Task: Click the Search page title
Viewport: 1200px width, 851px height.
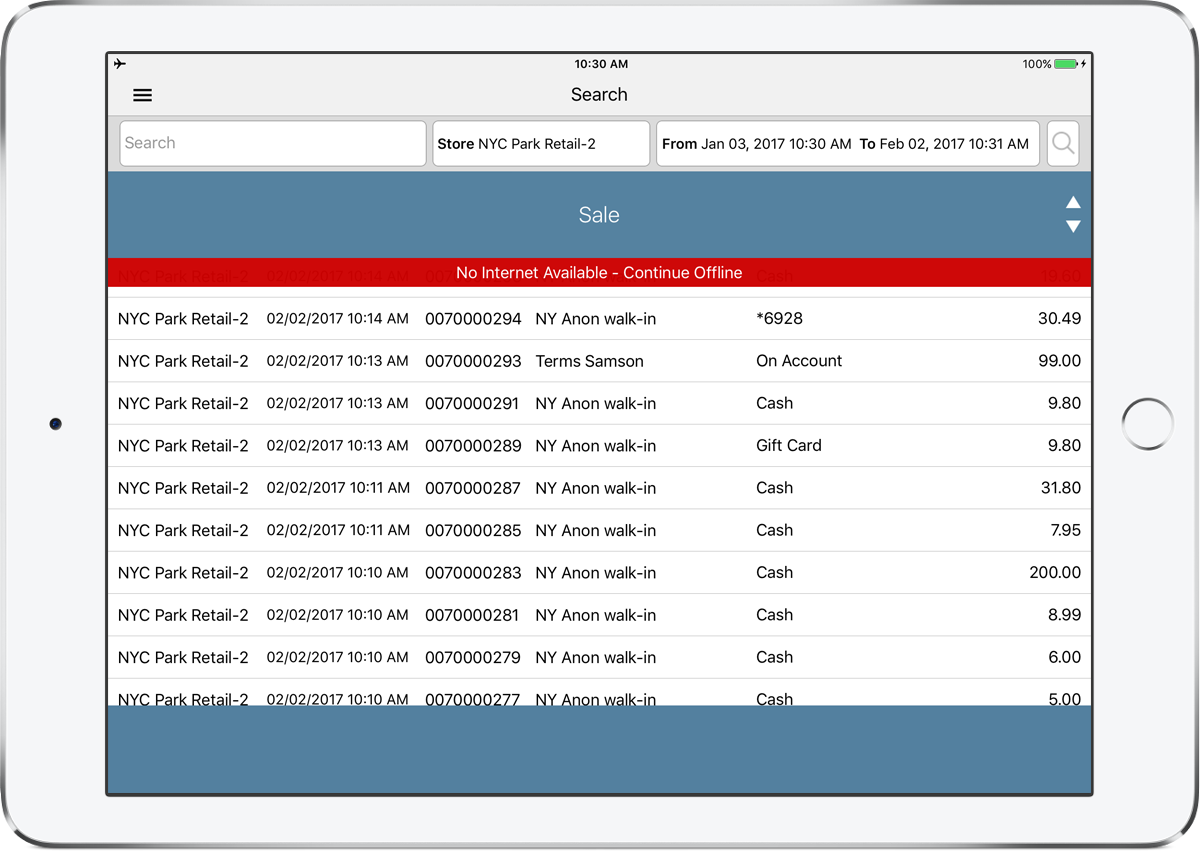Action: coord(599,95)
